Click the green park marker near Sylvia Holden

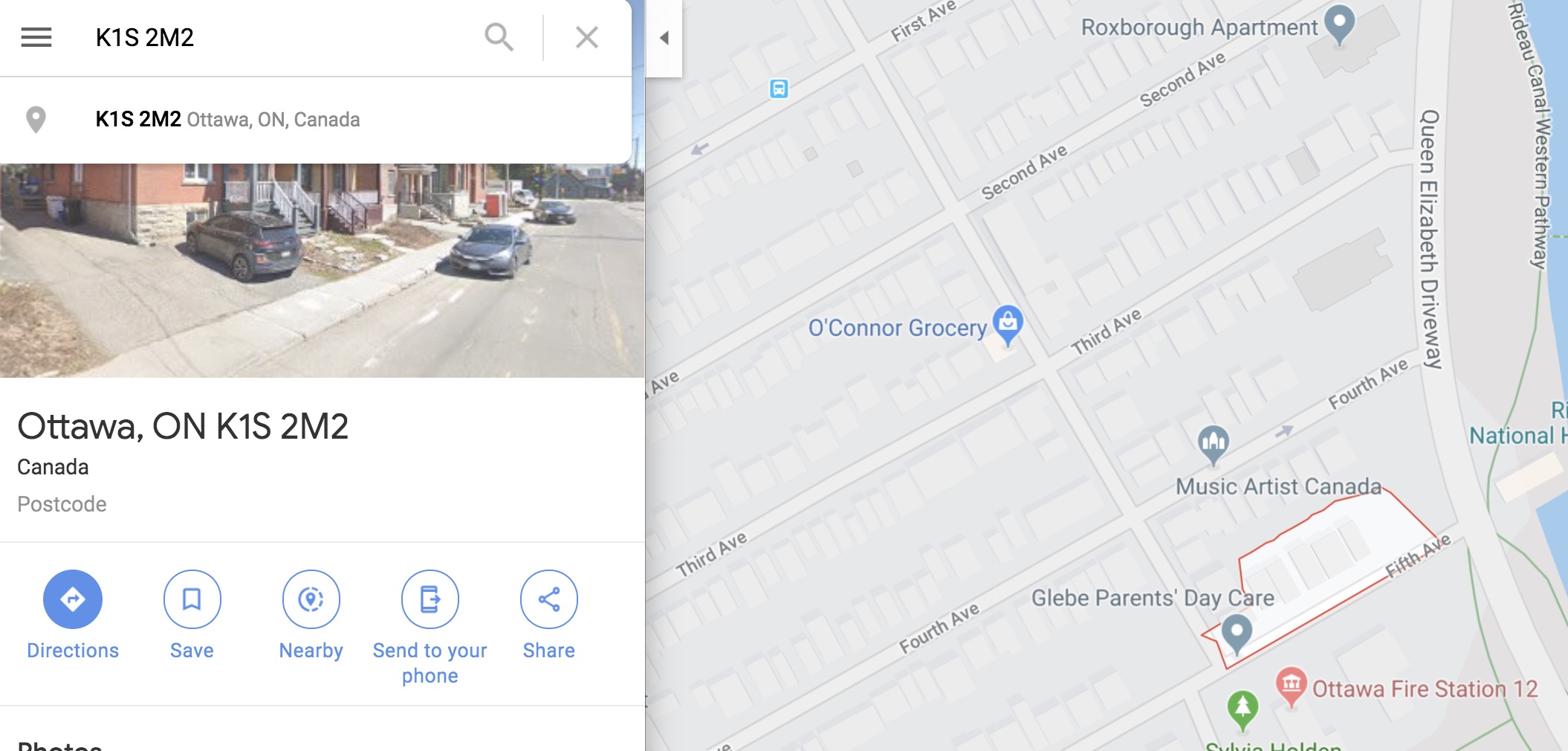[x=1243, y=709]
